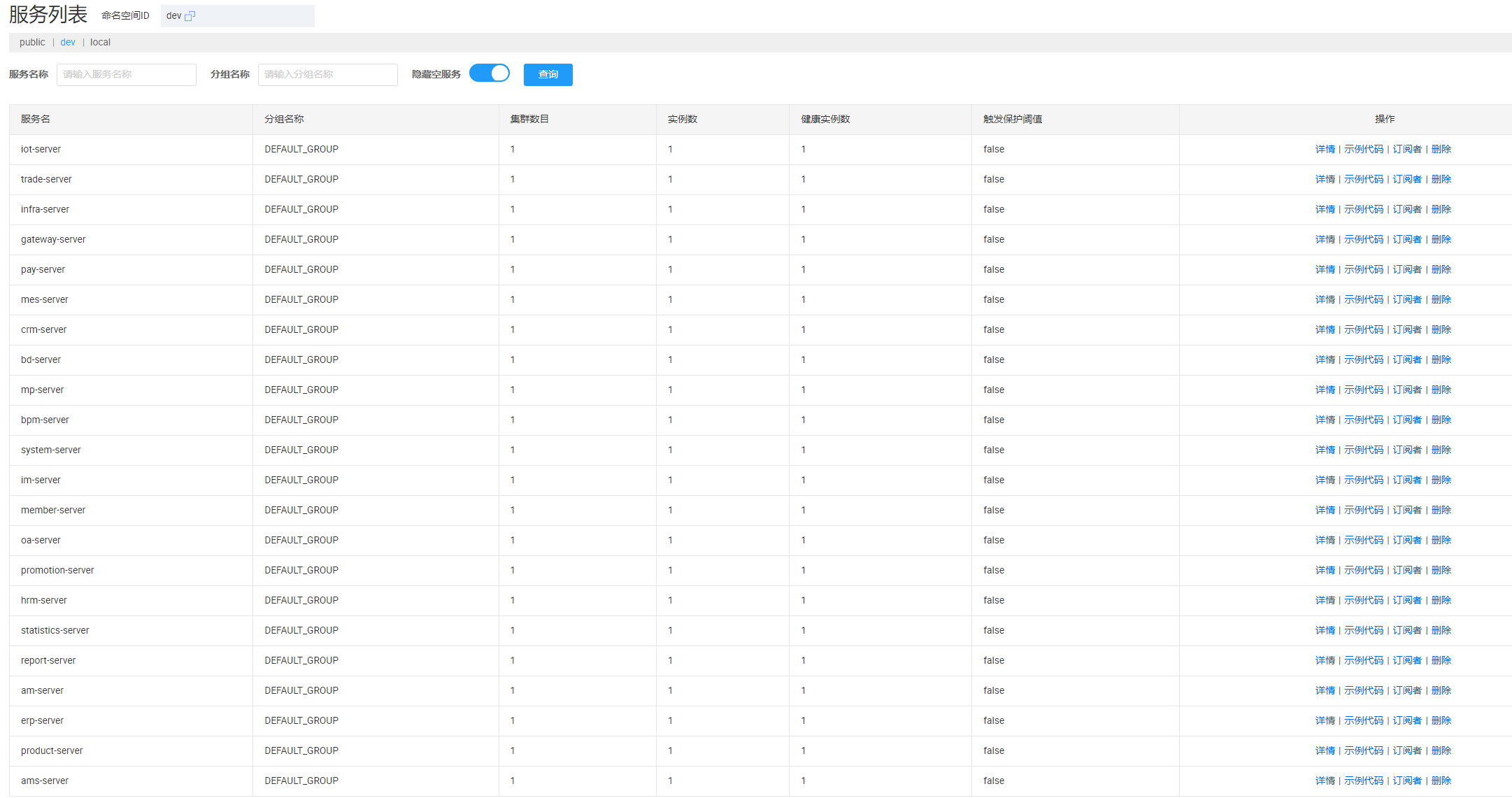
Task: Open 示例代码 for report-server
Action: tap(1364, 661)
